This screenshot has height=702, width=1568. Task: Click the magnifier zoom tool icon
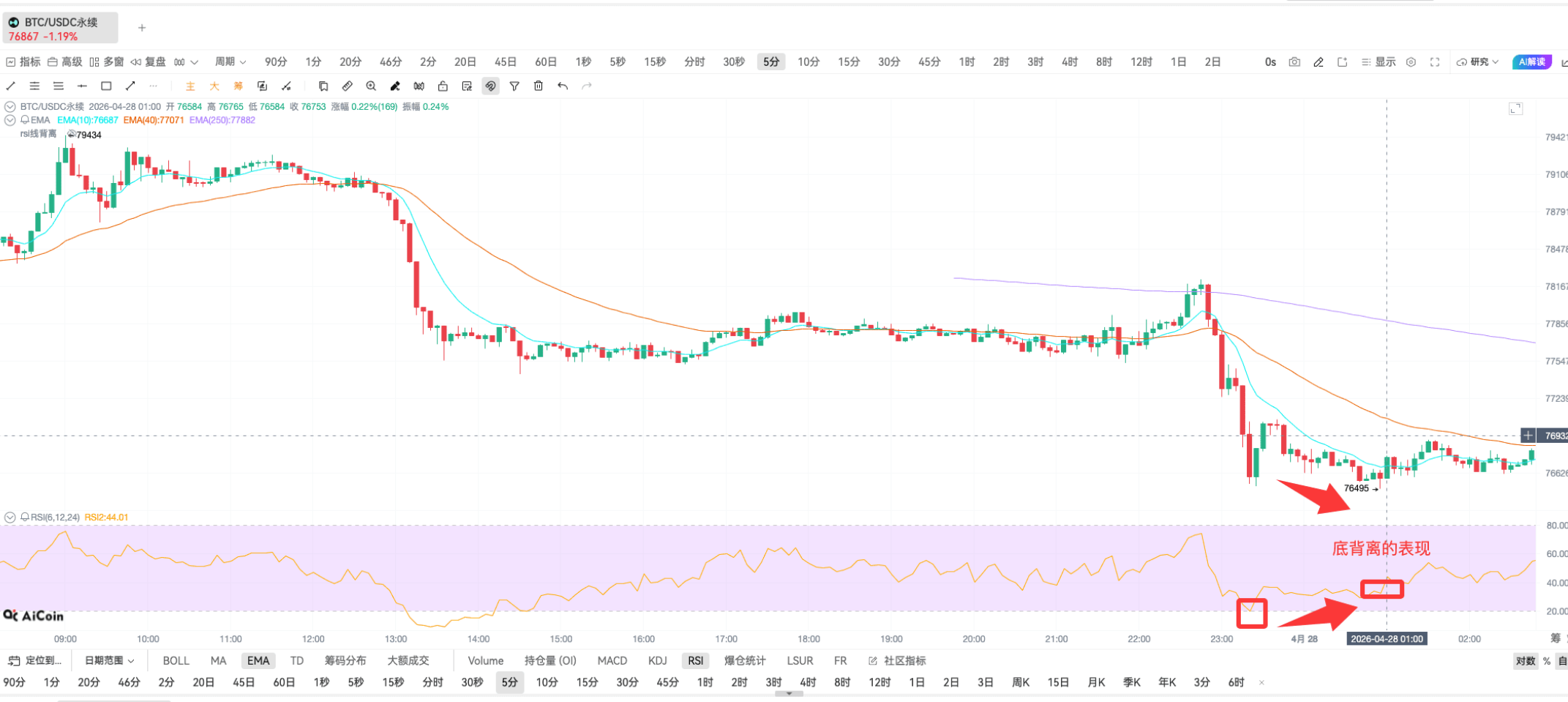click(372, 86)
